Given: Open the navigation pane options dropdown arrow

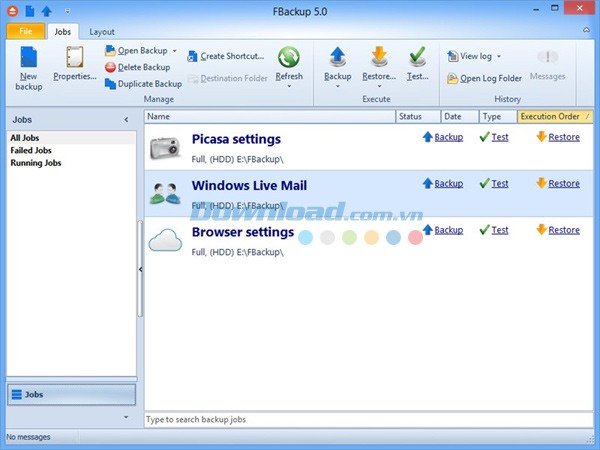Looking at the screenshot, I should click(x=126, y=417).
